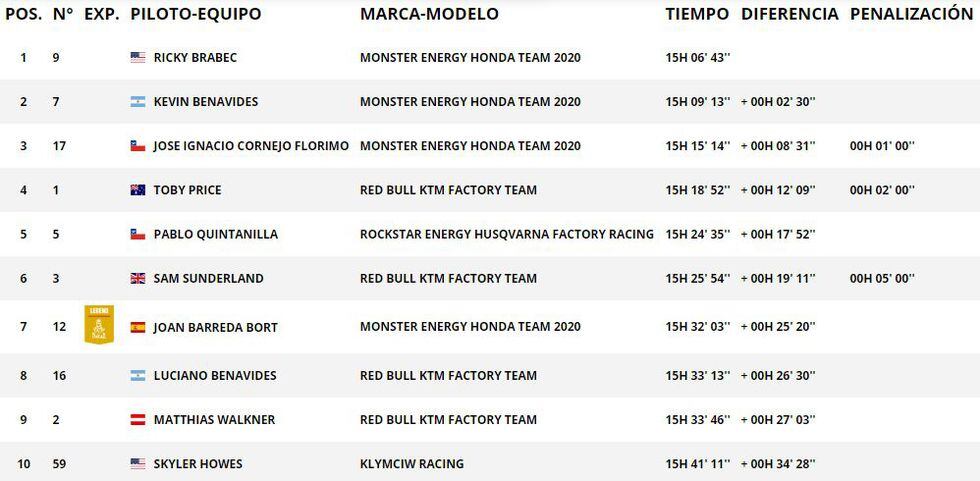Image resolution: width=980 pixels, height=481 pixels.
Task: Click the Chile flag beside Jose Ignacio Cornejo
Action: pyautogui.click(x=138, y=146)
